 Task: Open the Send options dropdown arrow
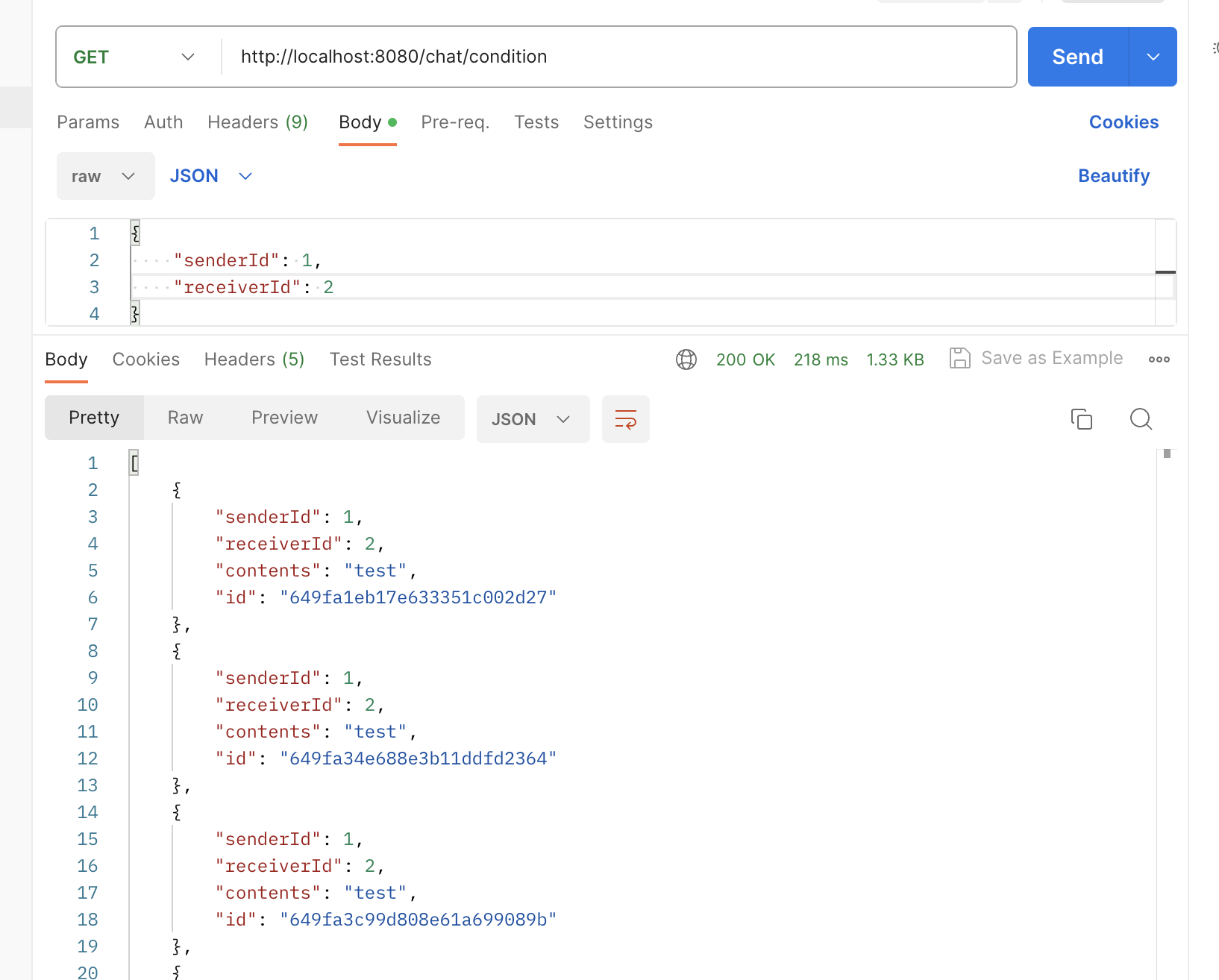(x=1153, y=57)
